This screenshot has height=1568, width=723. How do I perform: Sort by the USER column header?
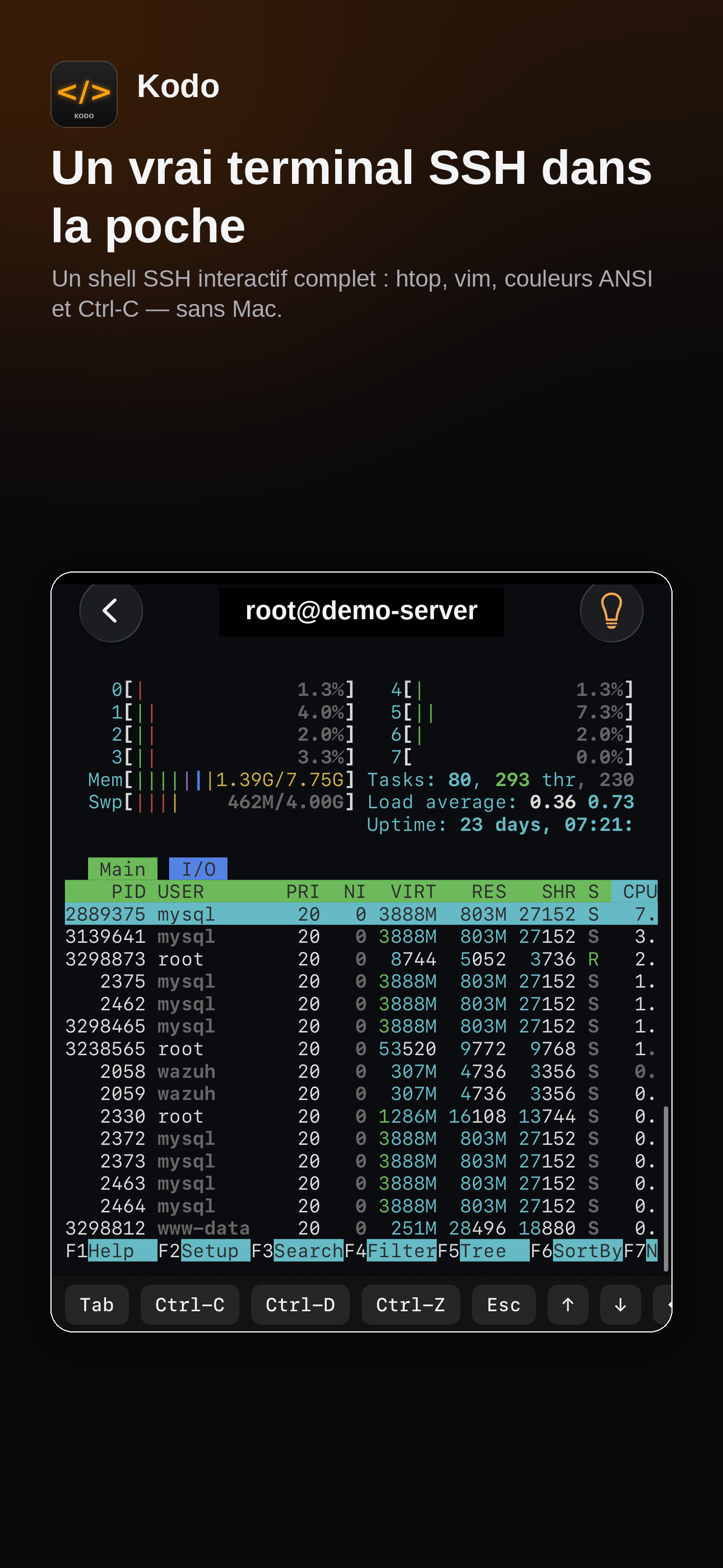180,891
